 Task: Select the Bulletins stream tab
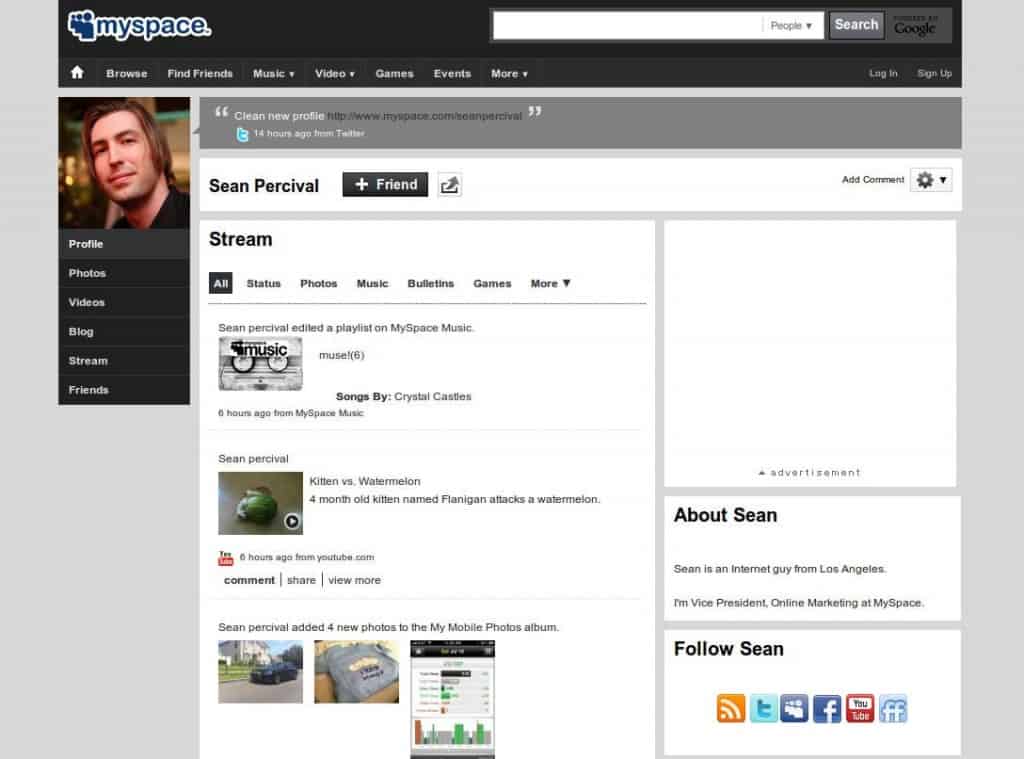pos(430,284)
